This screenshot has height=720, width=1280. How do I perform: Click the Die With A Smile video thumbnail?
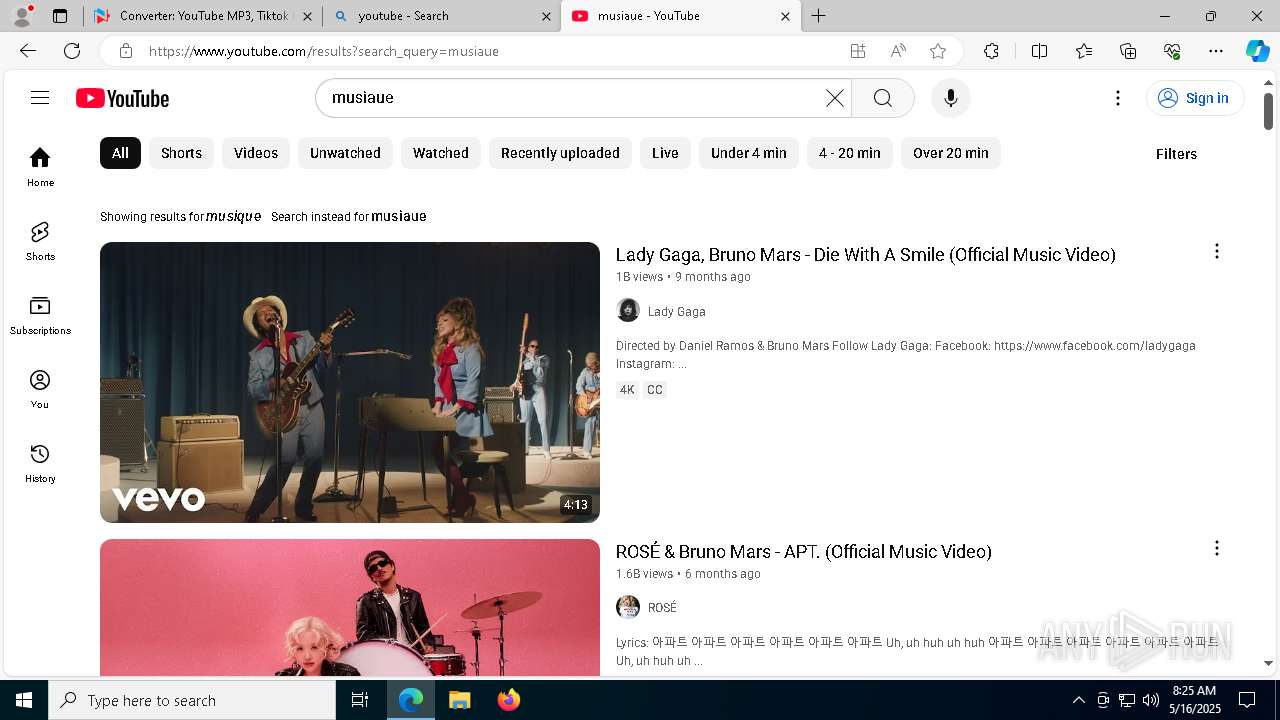350,382
